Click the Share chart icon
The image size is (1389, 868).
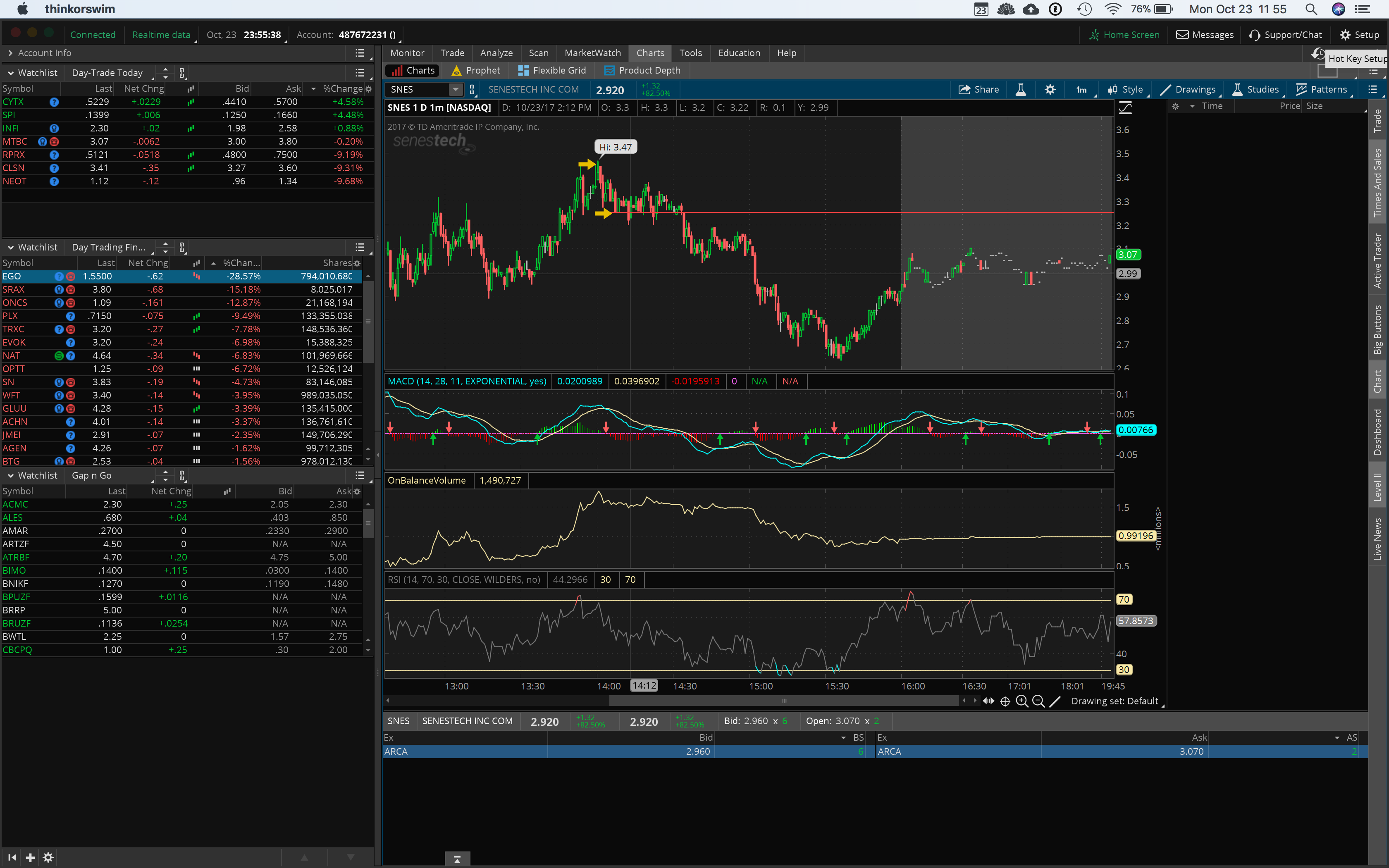979,90
